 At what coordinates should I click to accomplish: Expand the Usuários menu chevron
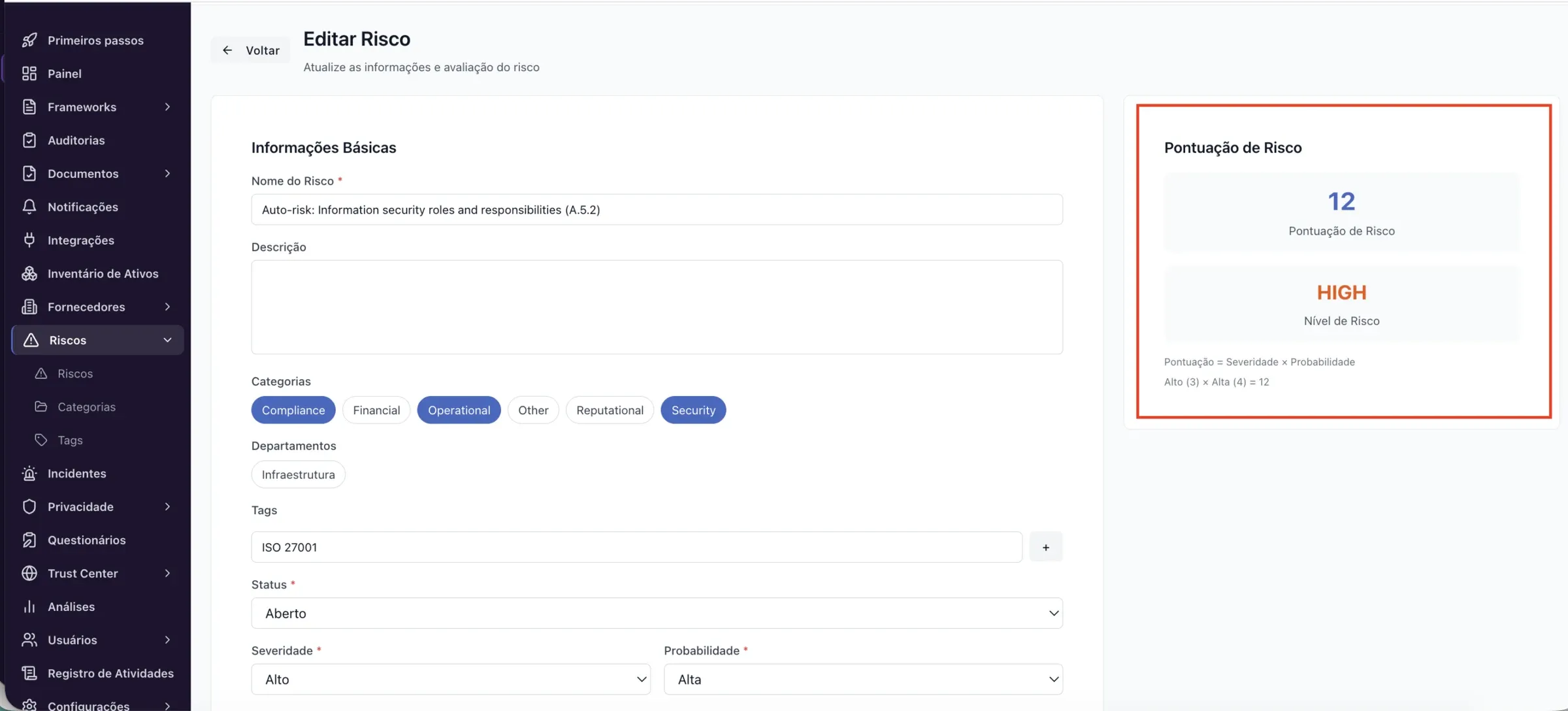pos(167,640)
